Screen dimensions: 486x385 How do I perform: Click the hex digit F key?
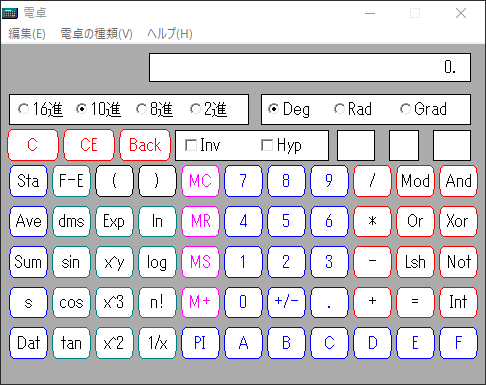click(x=458, y=343)
